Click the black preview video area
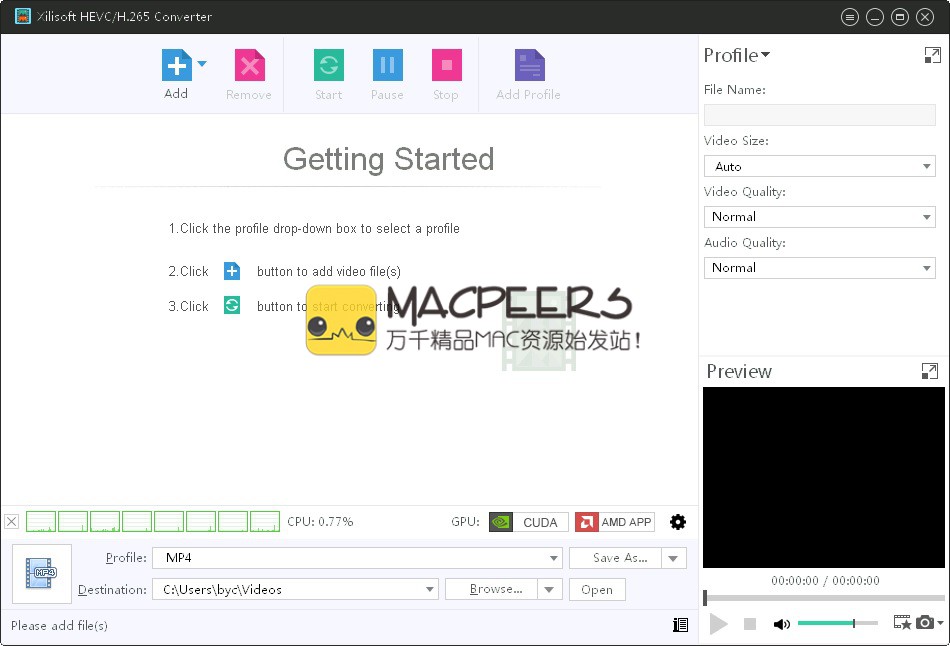Image resolution: width=950 pixels, height=646 pixels. pos(823,478)
